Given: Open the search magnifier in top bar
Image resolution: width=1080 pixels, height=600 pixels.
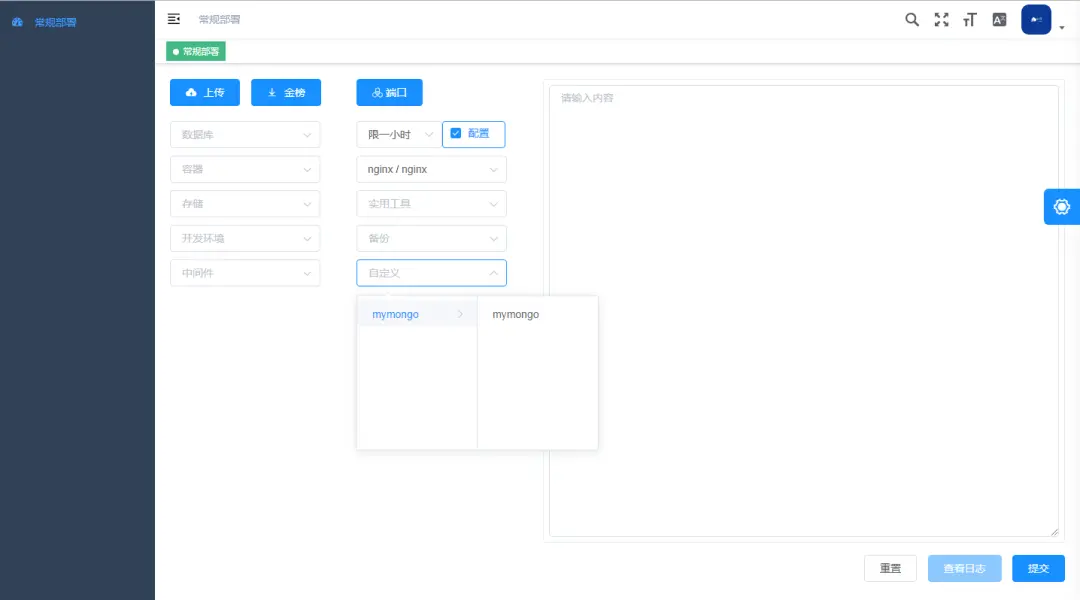Looking at the screenshot, I should 912,19.
